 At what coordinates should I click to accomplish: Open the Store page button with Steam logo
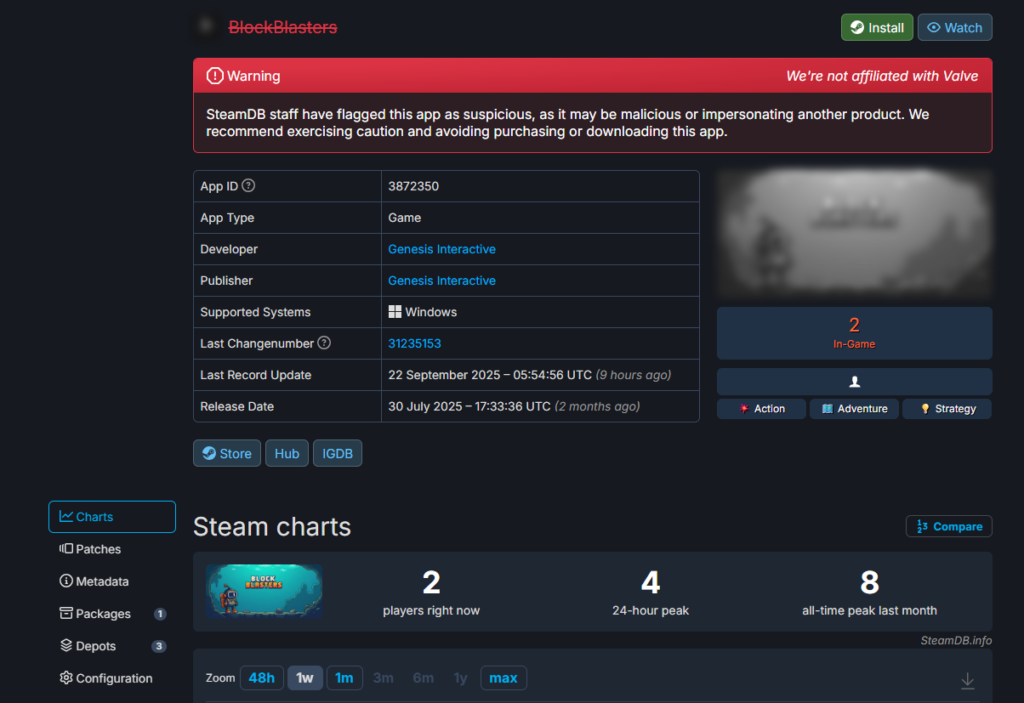point(227,453)
